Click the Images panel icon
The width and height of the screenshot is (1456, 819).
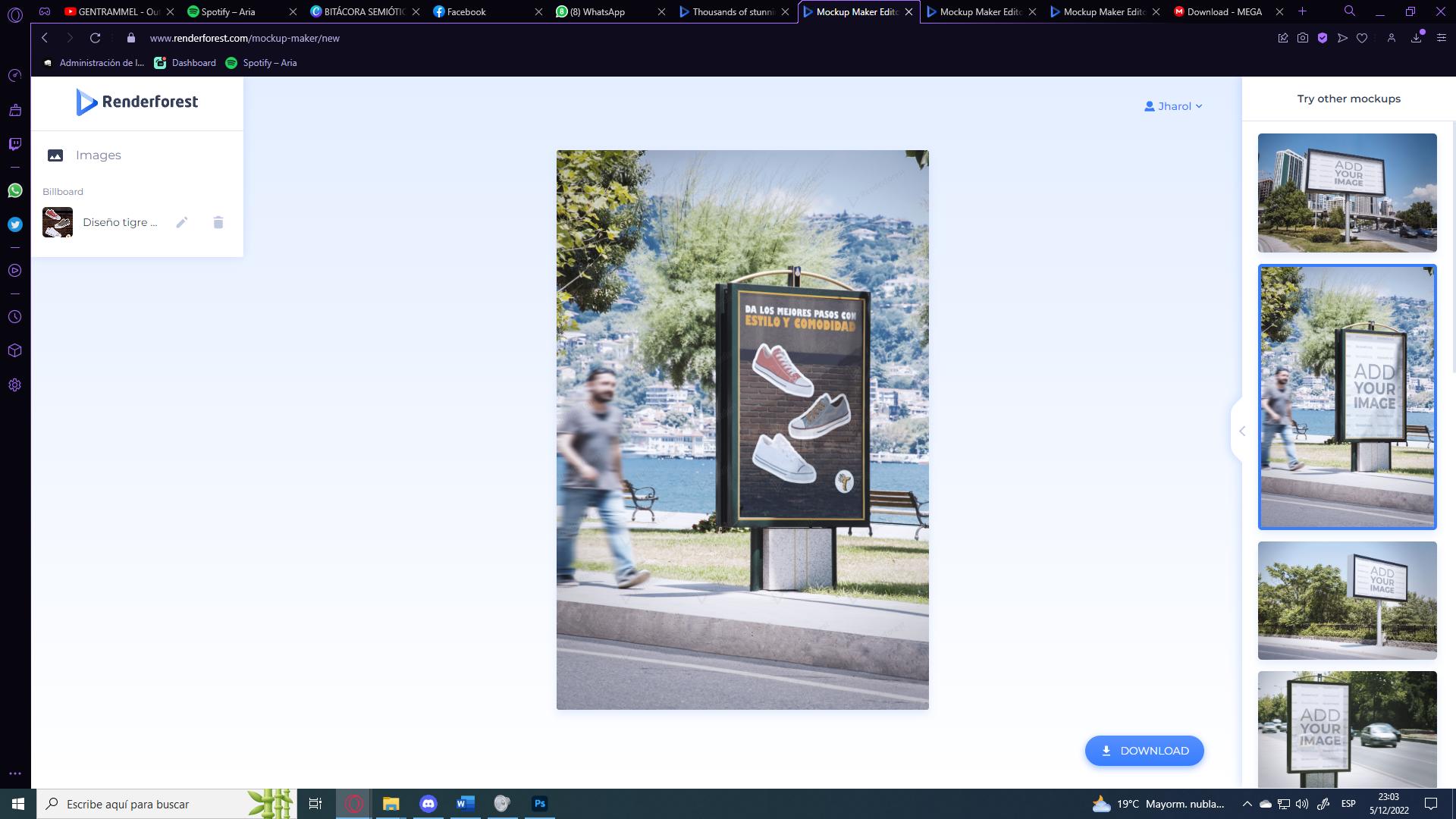(55, 155)
